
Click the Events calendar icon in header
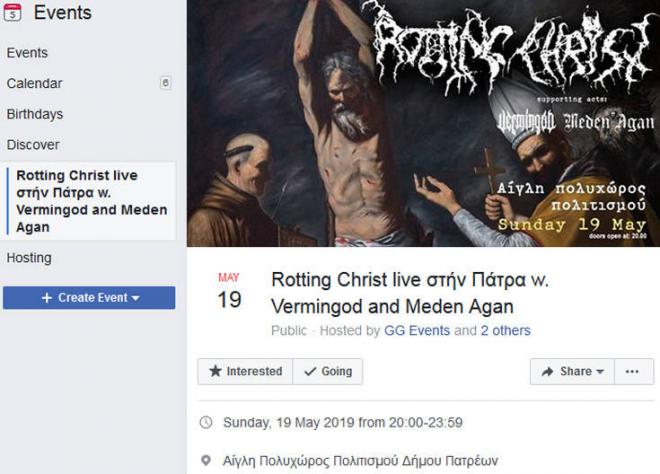tap(12, 12)
